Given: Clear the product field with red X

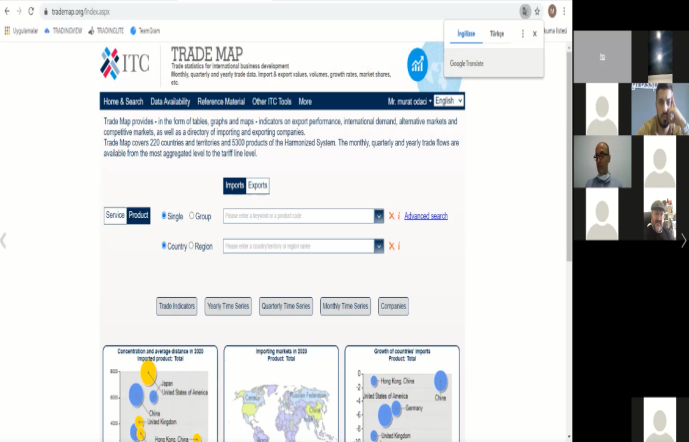Looking at the screenshot, I should [391, 216].
